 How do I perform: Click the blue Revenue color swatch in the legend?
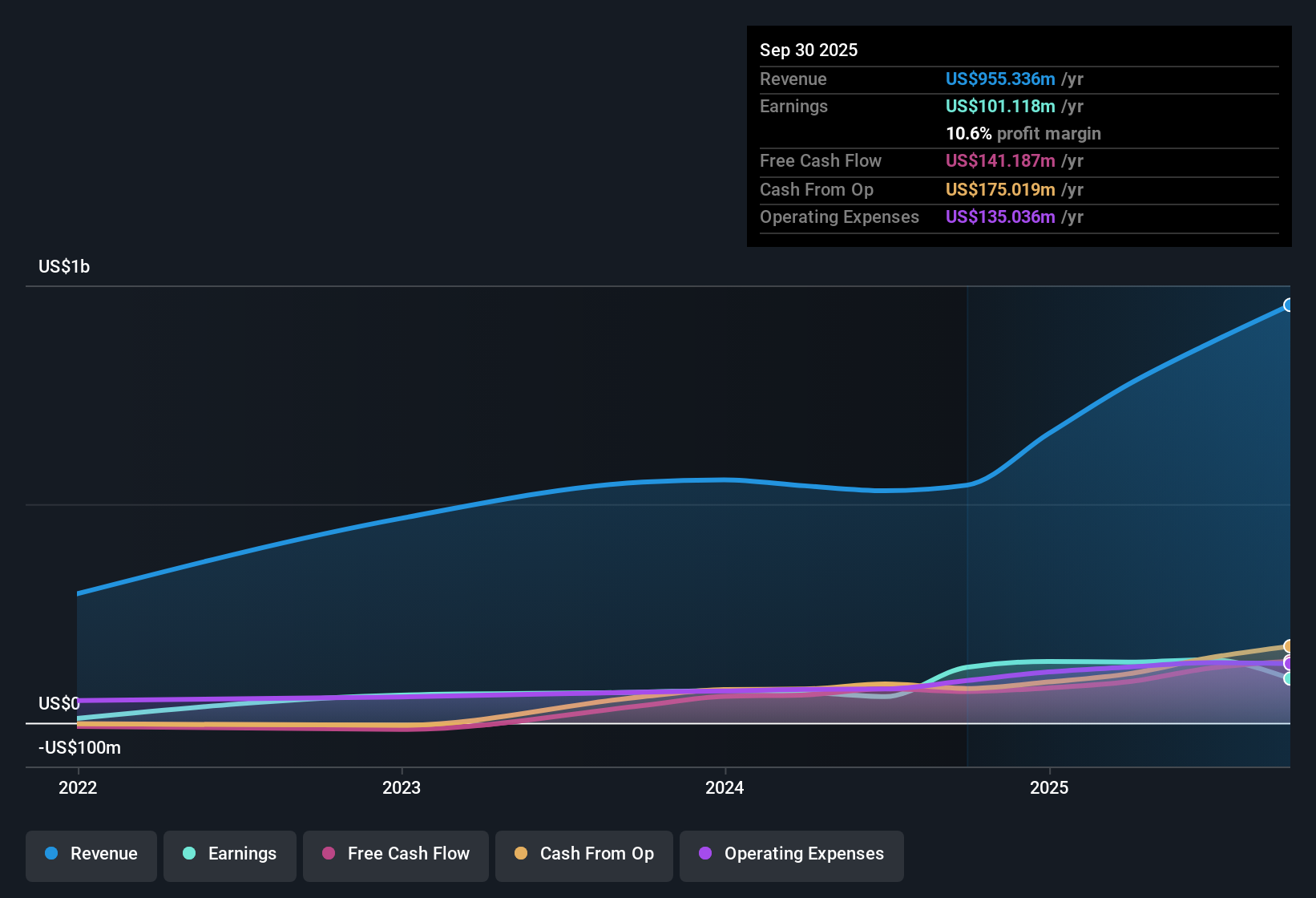[50, 854]
